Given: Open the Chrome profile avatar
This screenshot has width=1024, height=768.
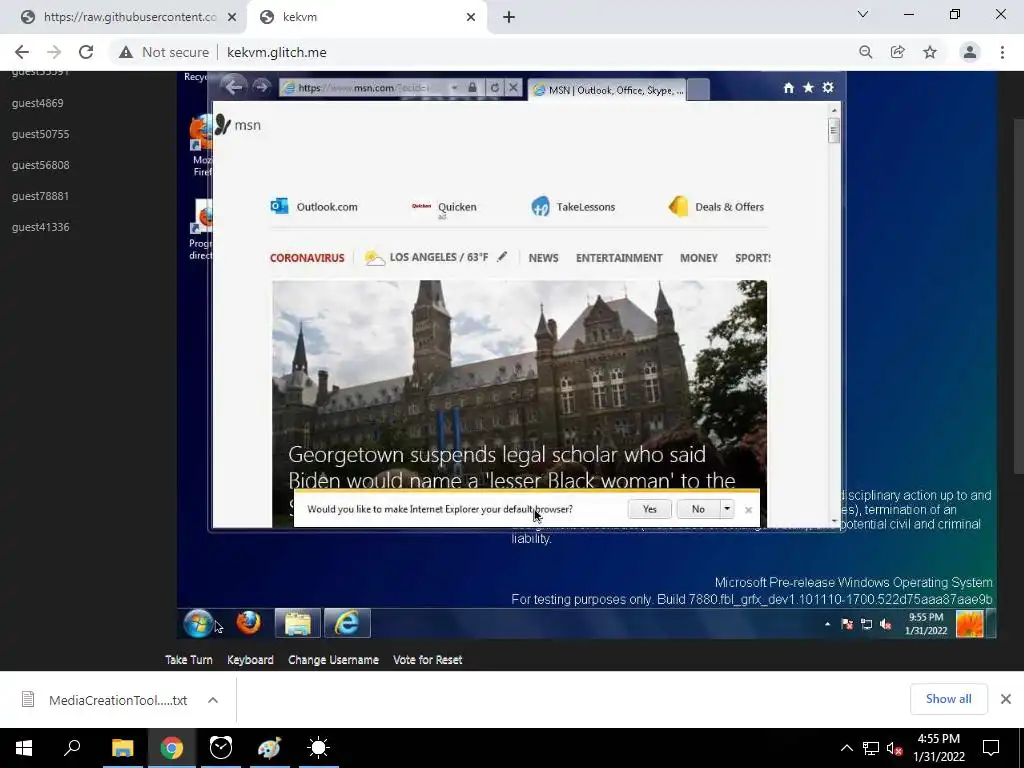Looking at the screenshot, I should click(x=970, y=52).
